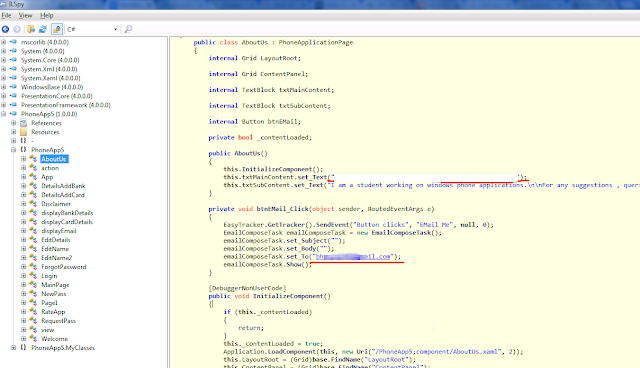Click EmailComposeTask type link in code
640x368 pixels.
253,233
